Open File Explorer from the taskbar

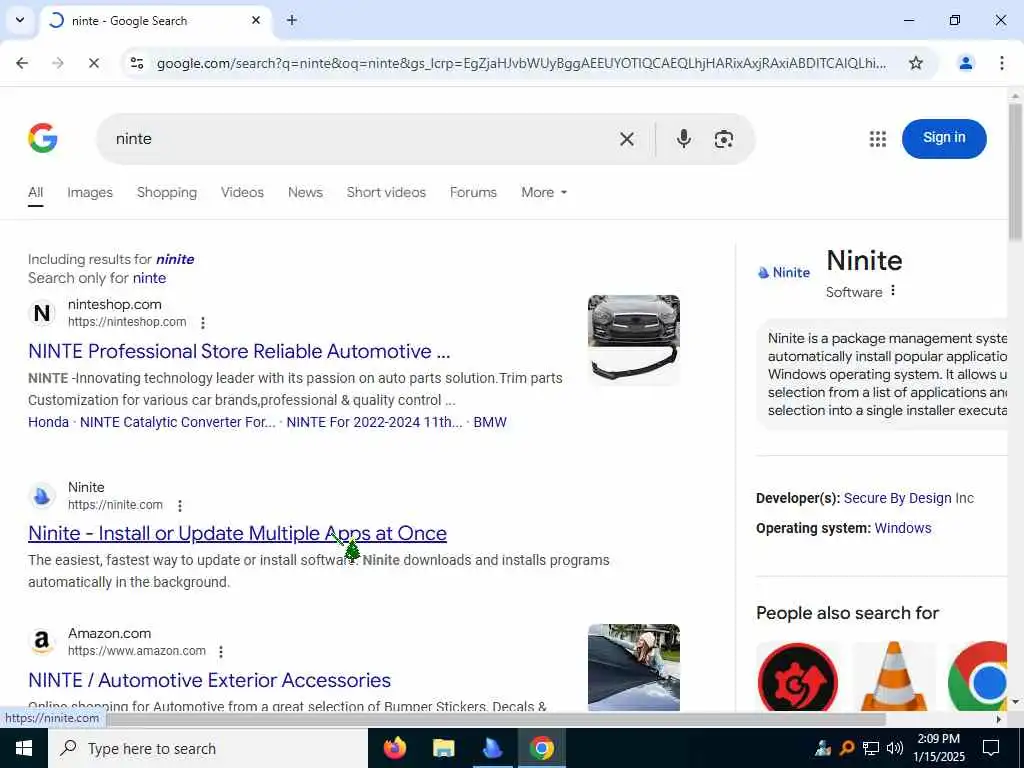click(443, 748)
